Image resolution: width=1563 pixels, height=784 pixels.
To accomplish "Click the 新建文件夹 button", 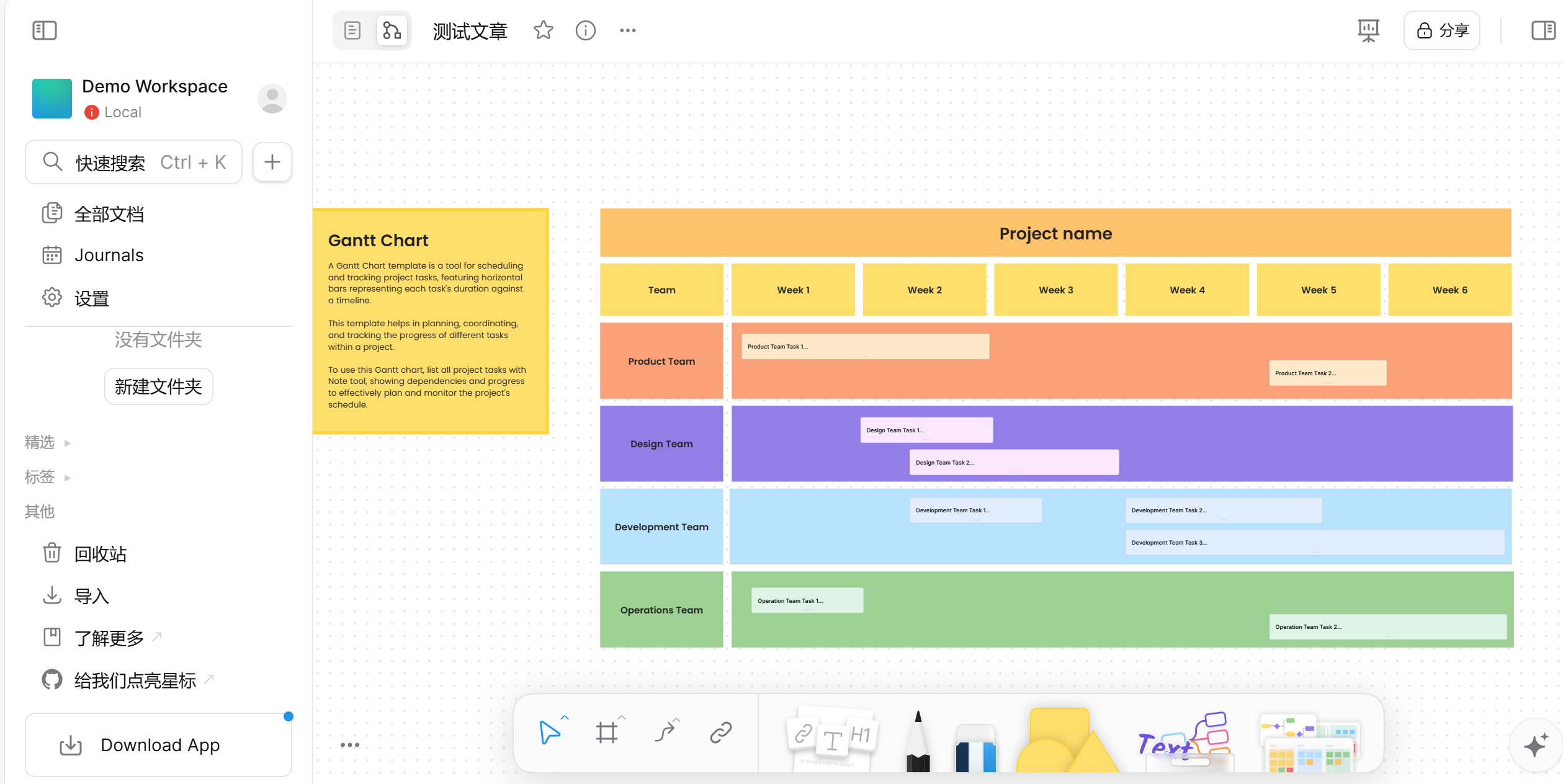I will [158, 386].
